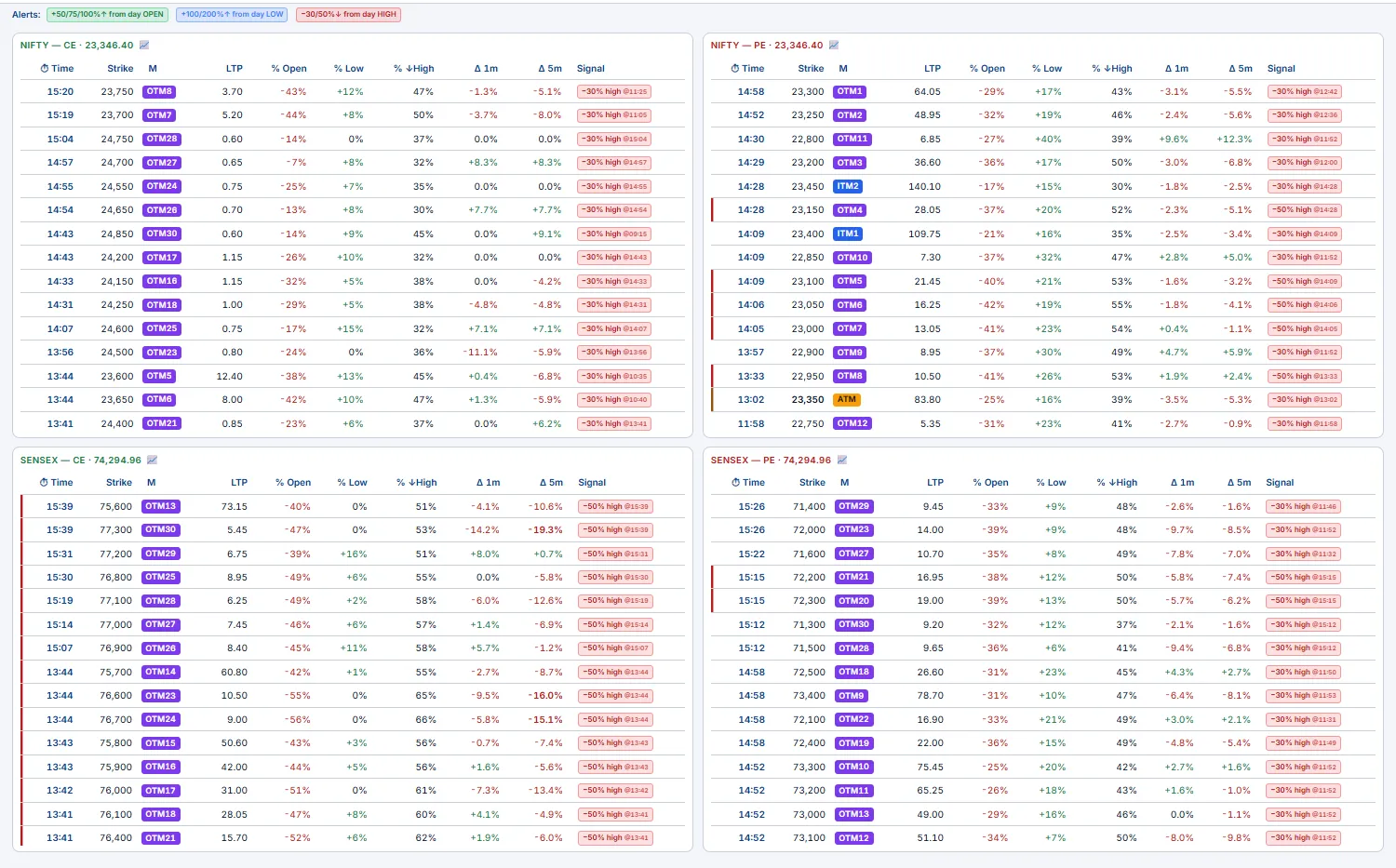Open chart icon beside NIFTY CE title
Screen dimensions: 1396x868
pos(144,45)
